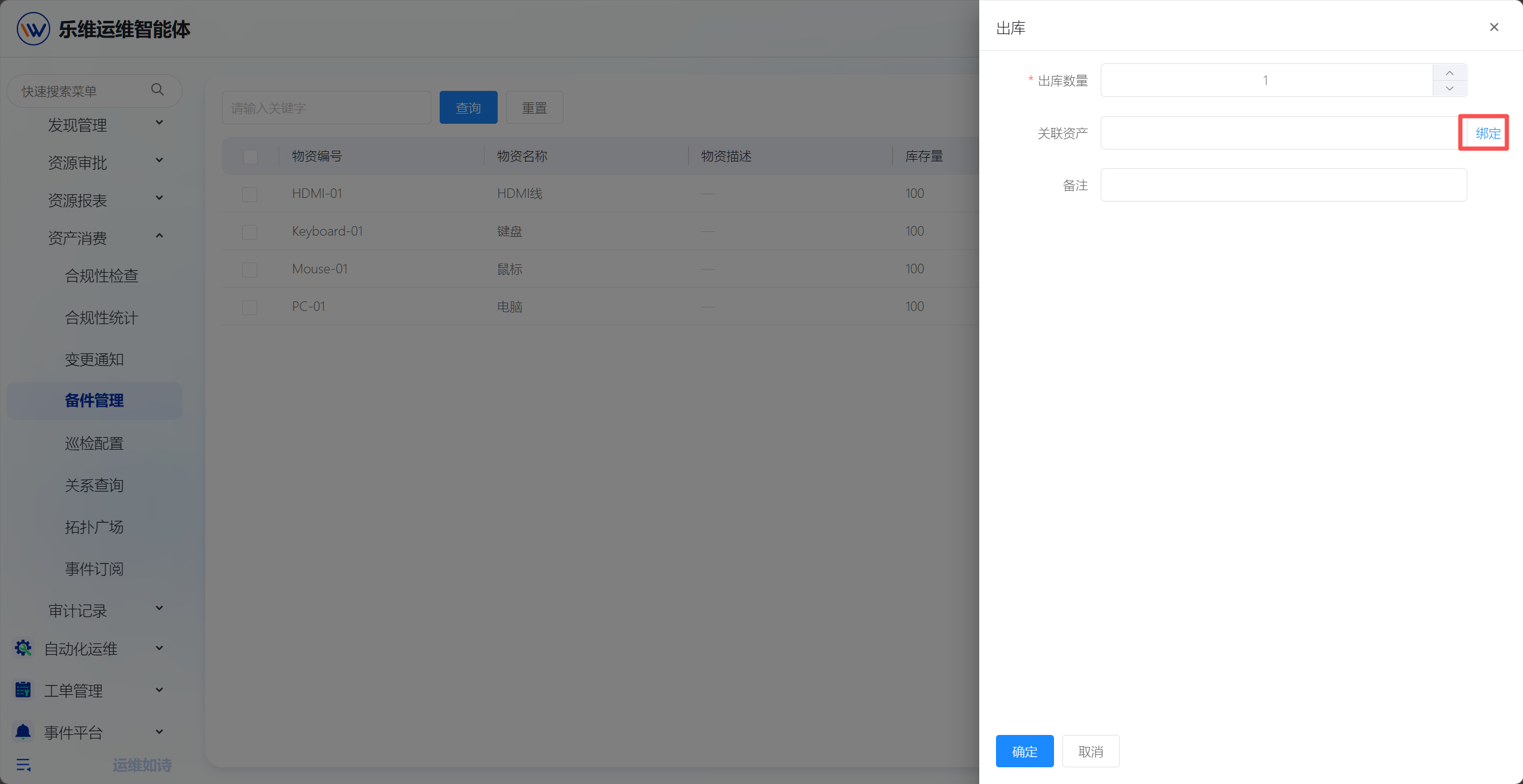Viewport: 1523px width, 784px height.
Task: Check the HDMI-01 row checkbox
Action: pyautogui.click(x=249, y=194)
